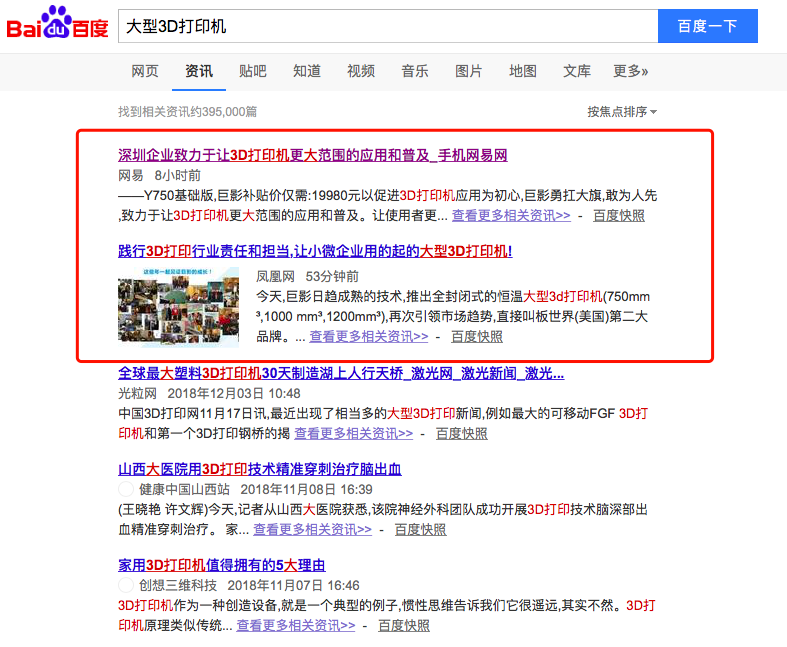Open the 全球最大塑料3D打印机 headline
Screen dimensions: 787x647
341,373
